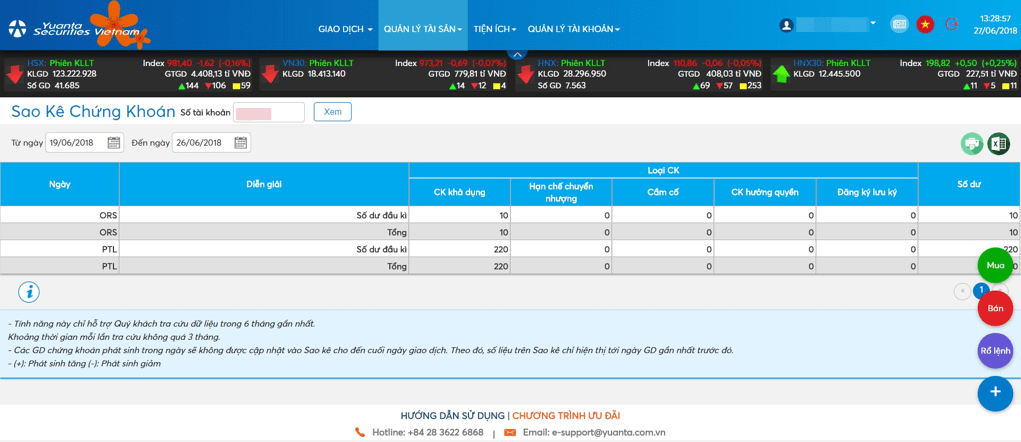Open the QUẢN LÝ TÀI KHOẢN menu
The height and width of the screenshot is (442, 1021).
(x=573, y=29)
